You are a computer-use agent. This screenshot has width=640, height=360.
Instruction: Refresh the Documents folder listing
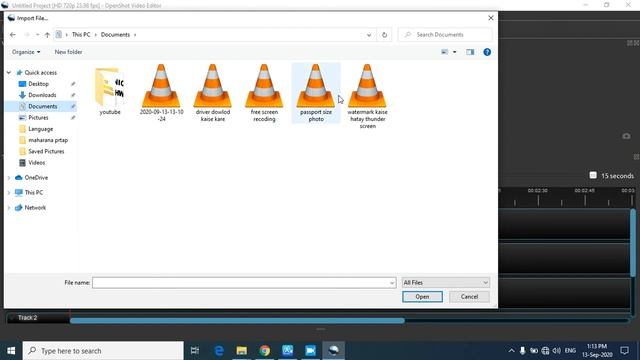tap(384, 35)
